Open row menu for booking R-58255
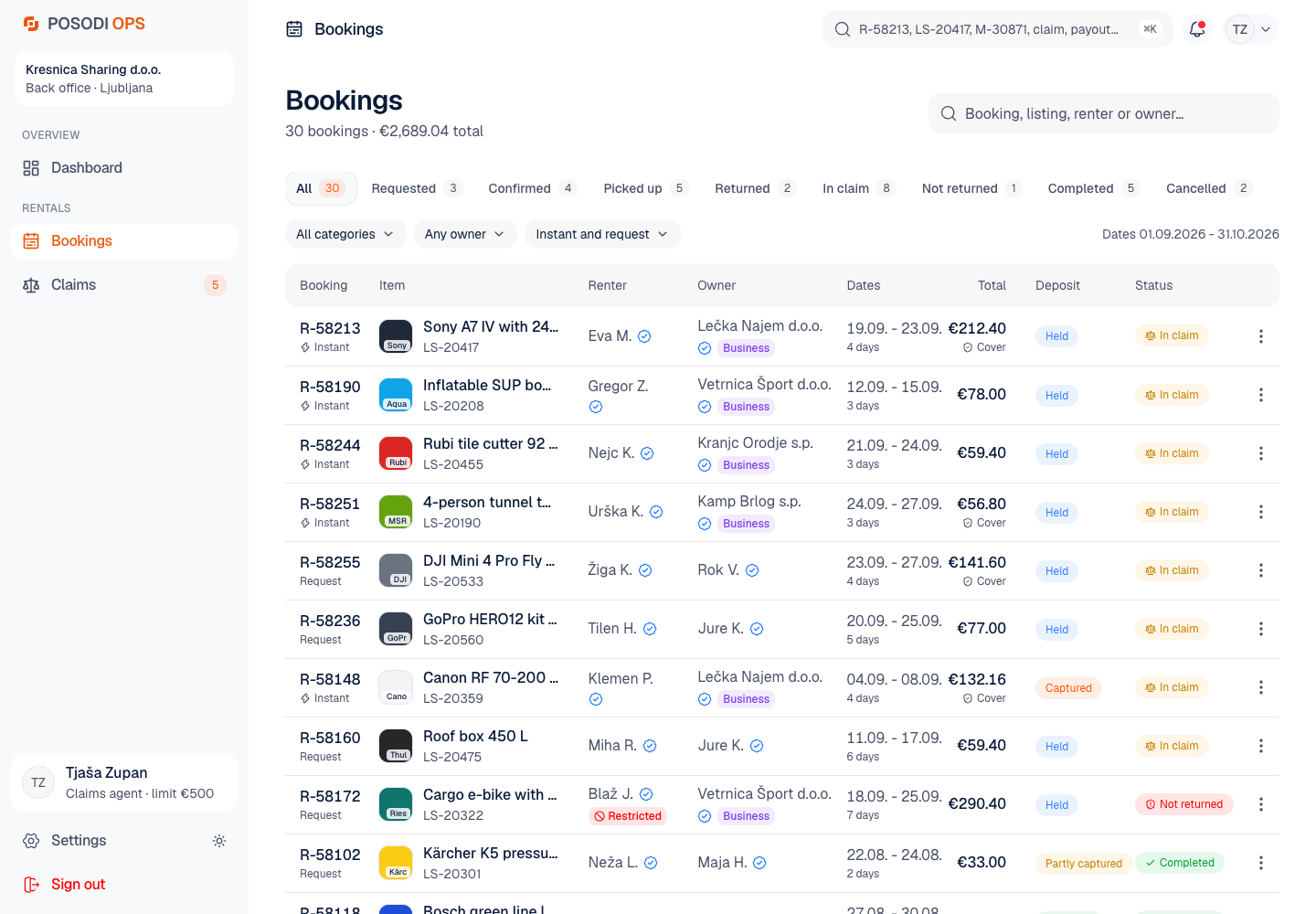 1261,570
